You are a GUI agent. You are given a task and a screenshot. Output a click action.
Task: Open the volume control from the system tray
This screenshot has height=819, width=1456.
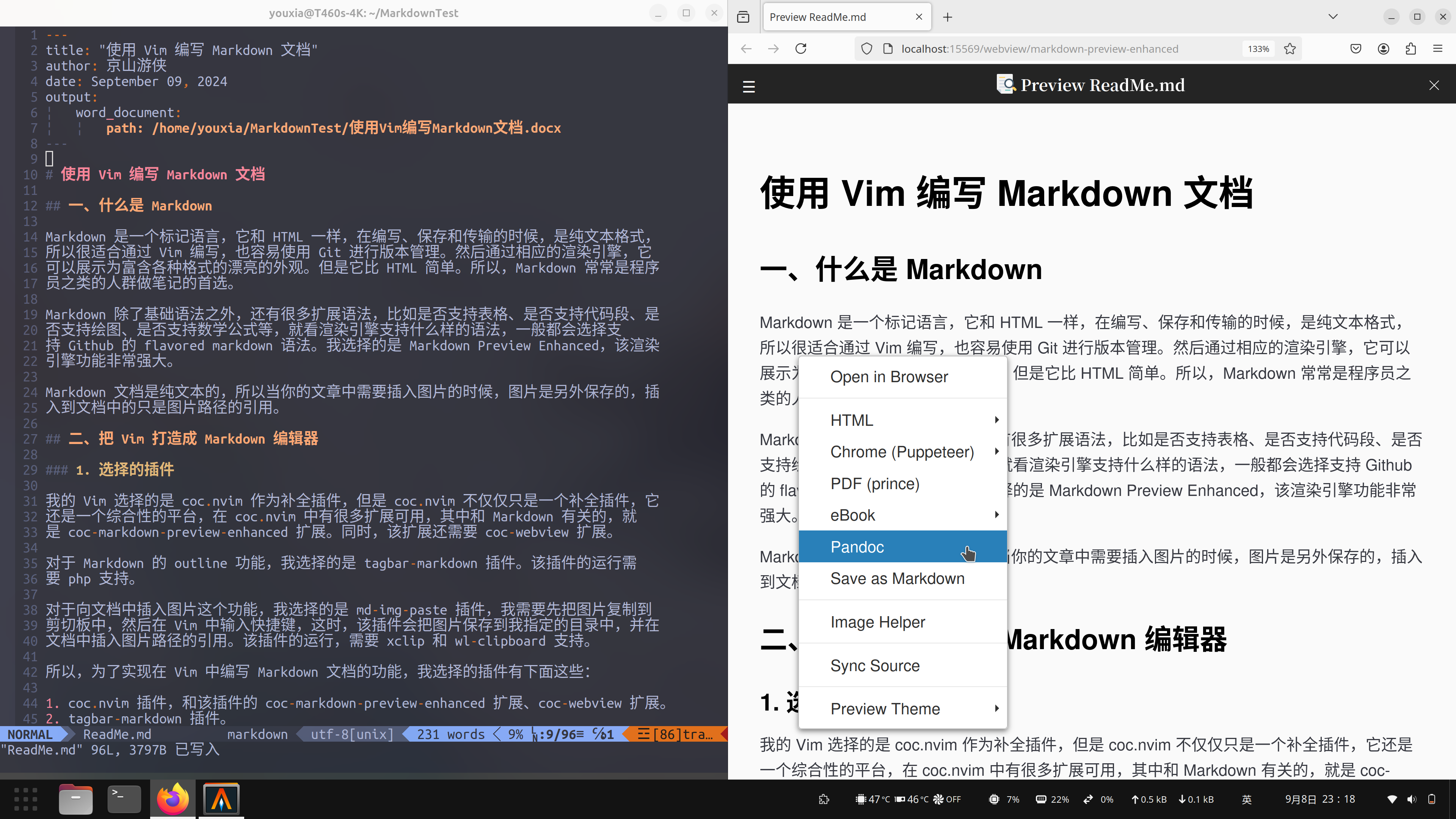(1411, 799)
